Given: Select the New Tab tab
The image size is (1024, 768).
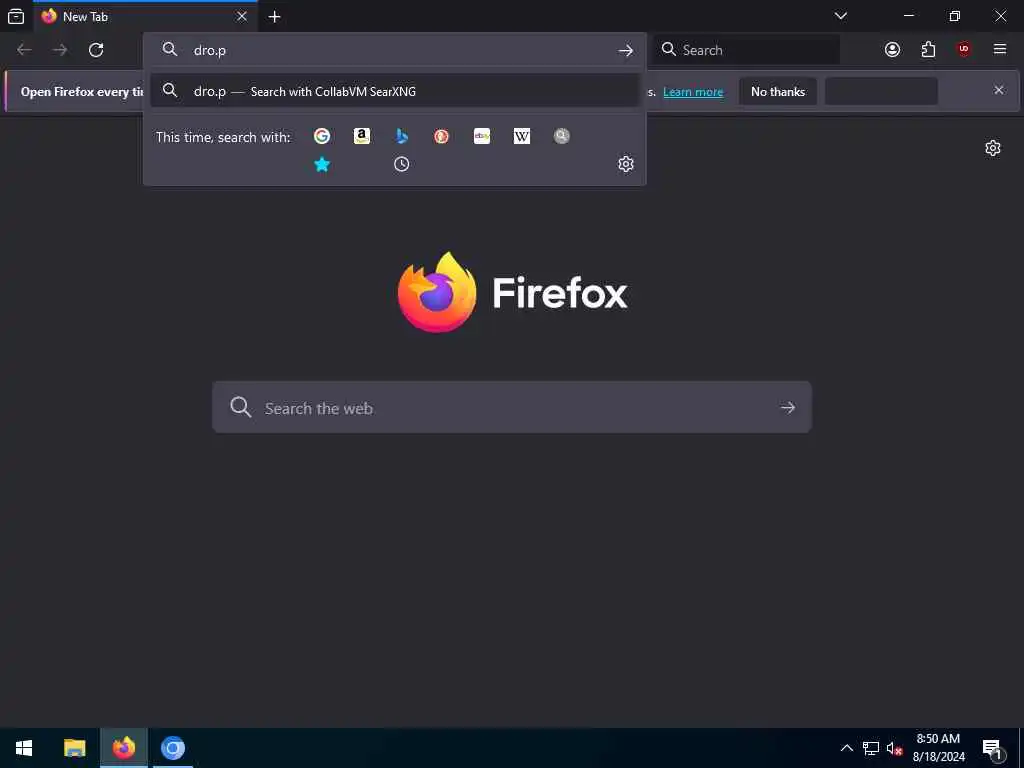Looking at the screenshot, I should pyautogui.click(x=145, y=16).
